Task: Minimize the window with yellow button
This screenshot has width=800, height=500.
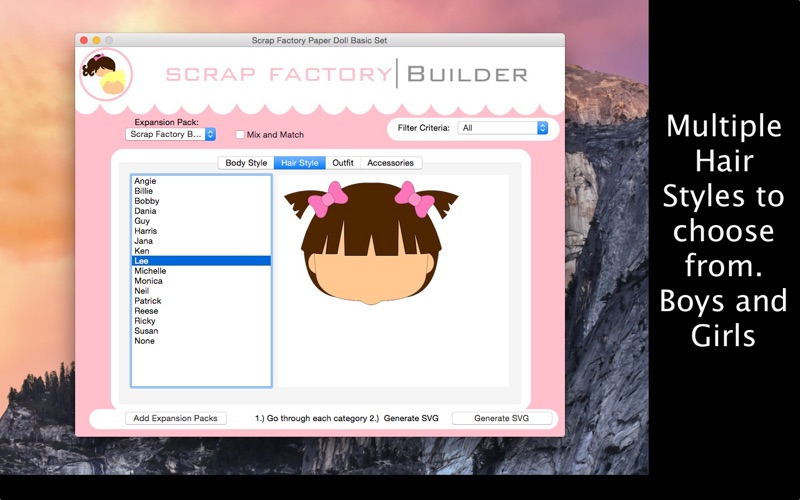Action: click(x=96, y=40)
